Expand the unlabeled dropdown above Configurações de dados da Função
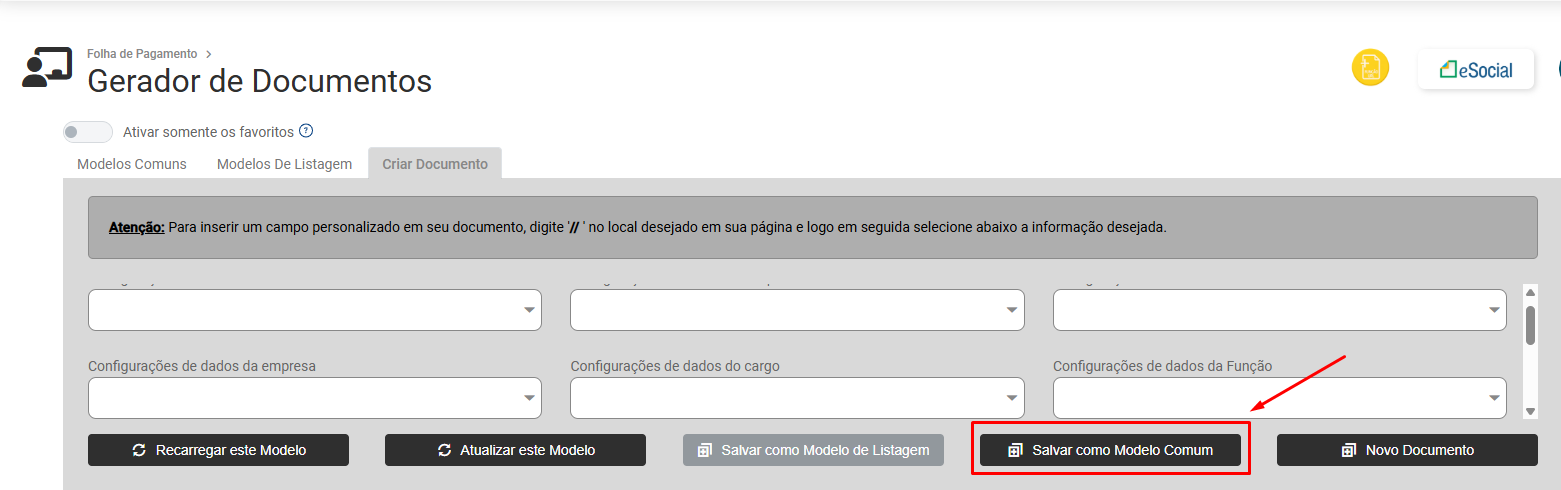Image resolution: width=1561 pixels, height=490 pixels. pyautogui.click(x=1279, y=310)
